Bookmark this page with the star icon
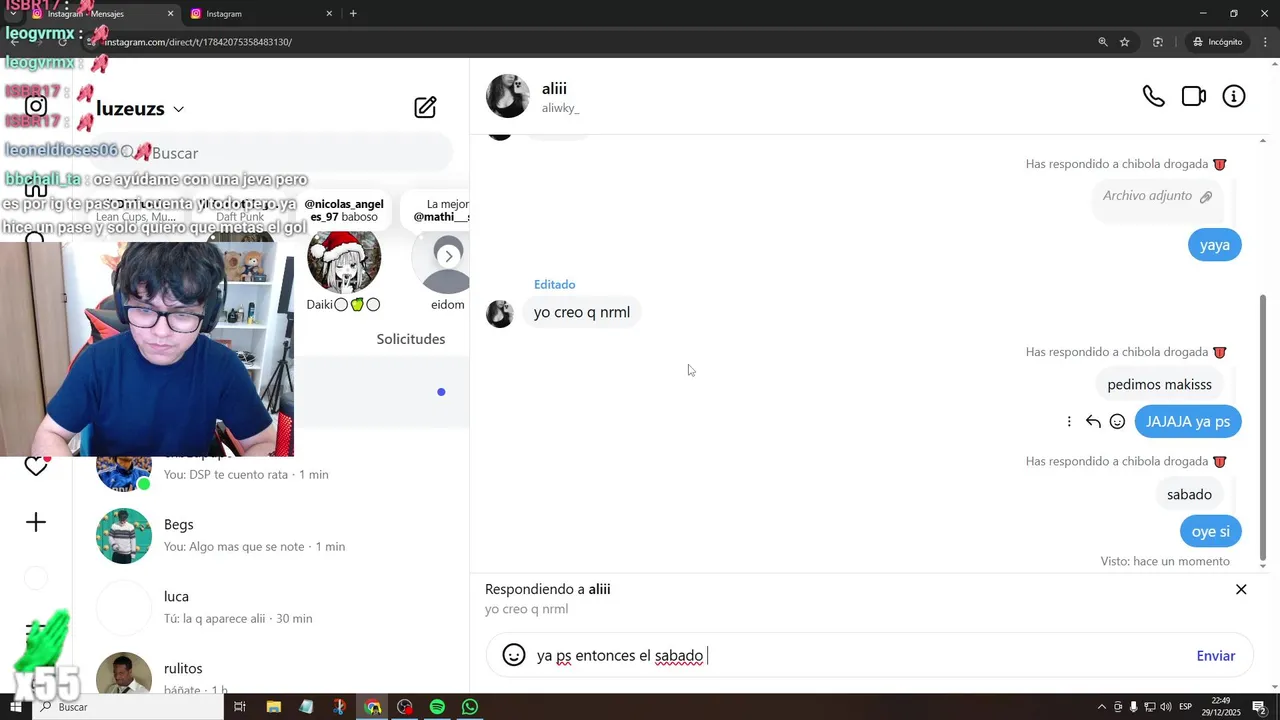This screenshot has height=720, width=1280. pos(1125,42)
